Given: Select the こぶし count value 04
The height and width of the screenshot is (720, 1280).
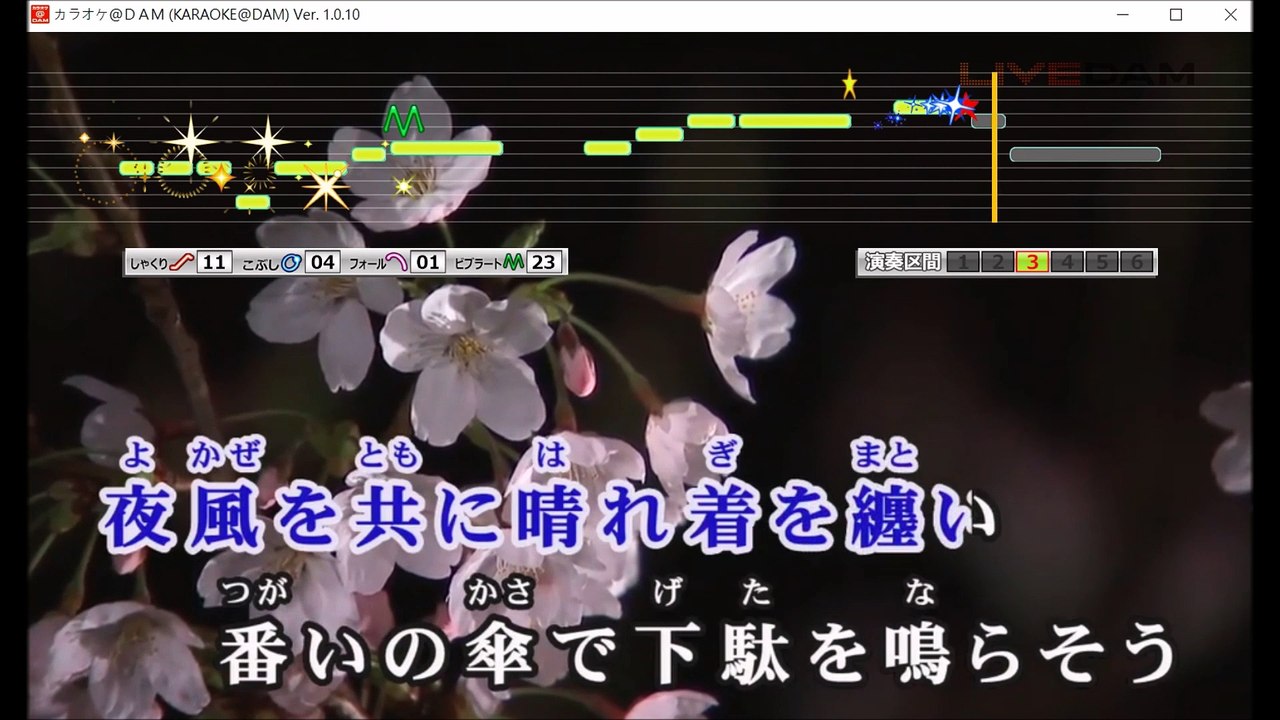Looking at the screenshot, I should (322, 263).
